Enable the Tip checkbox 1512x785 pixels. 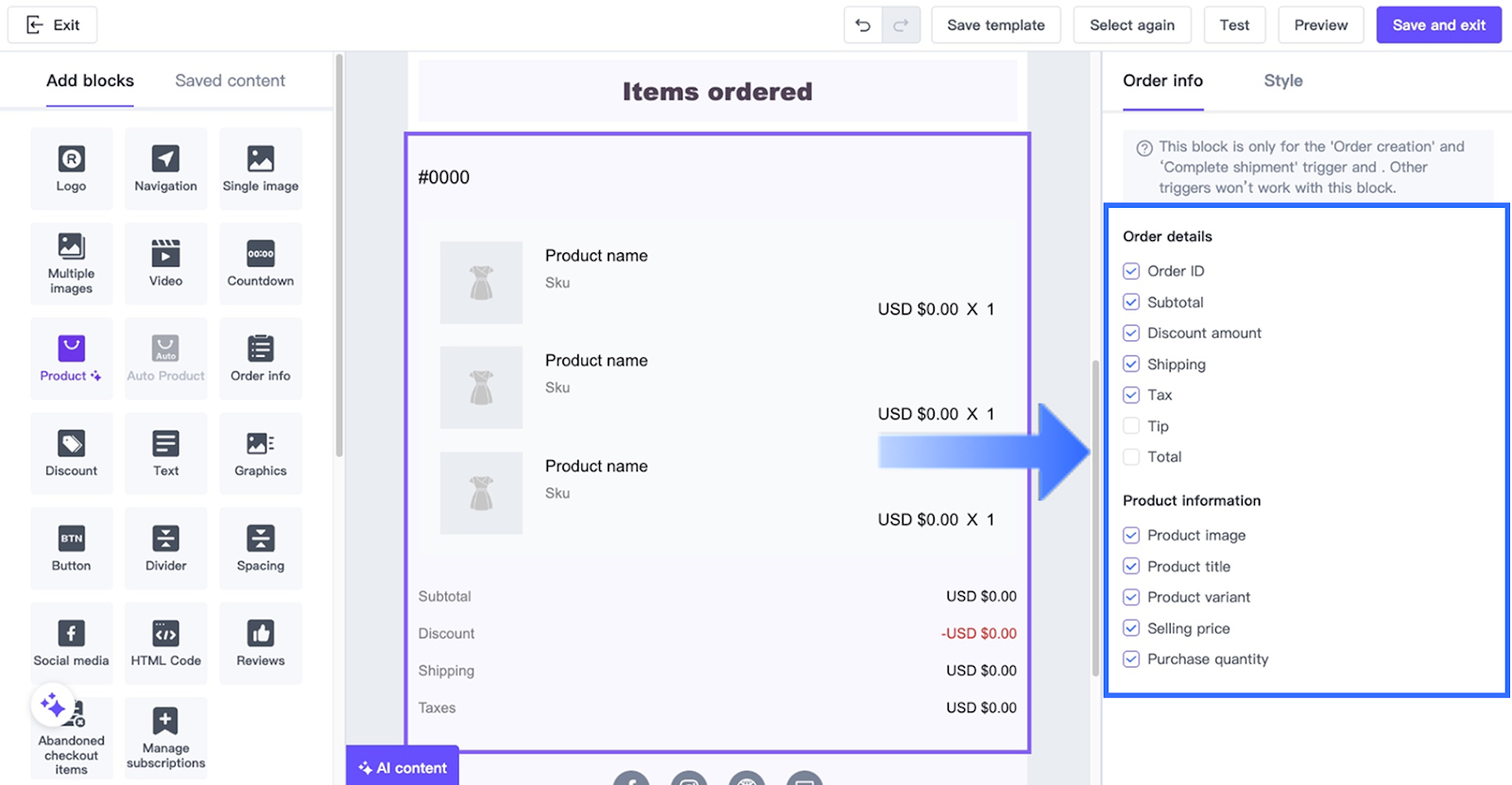pos(1131,426)
